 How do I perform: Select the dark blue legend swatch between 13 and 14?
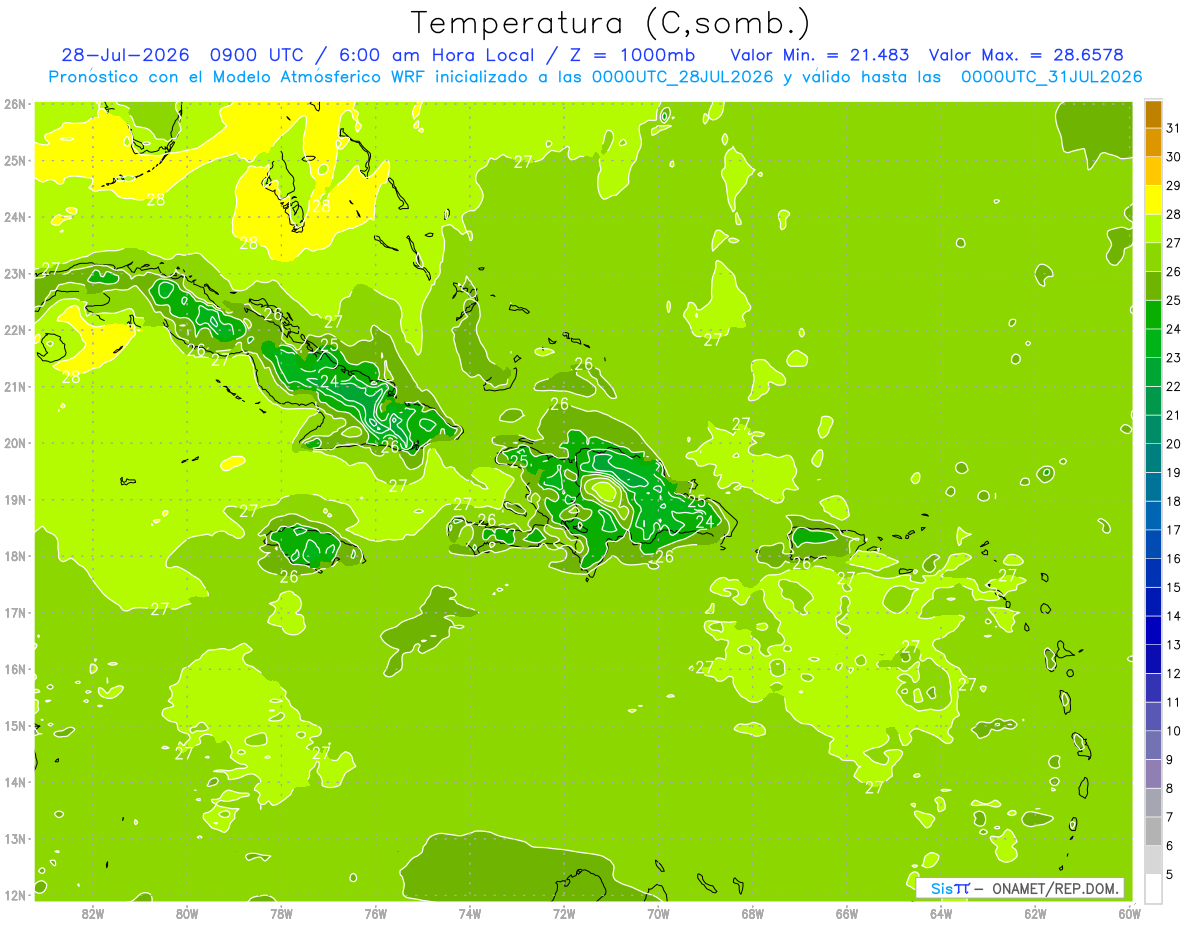tap(1153, 630)
